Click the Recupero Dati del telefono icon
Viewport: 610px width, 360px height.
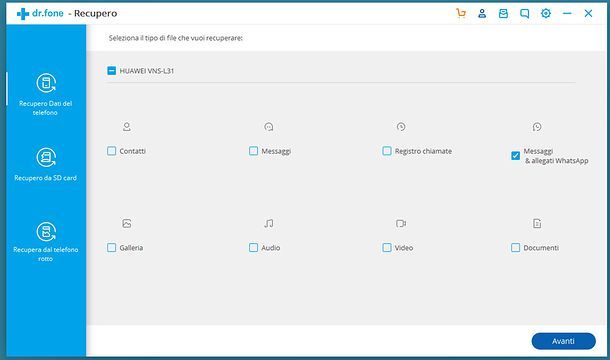(x=46, y=83)
